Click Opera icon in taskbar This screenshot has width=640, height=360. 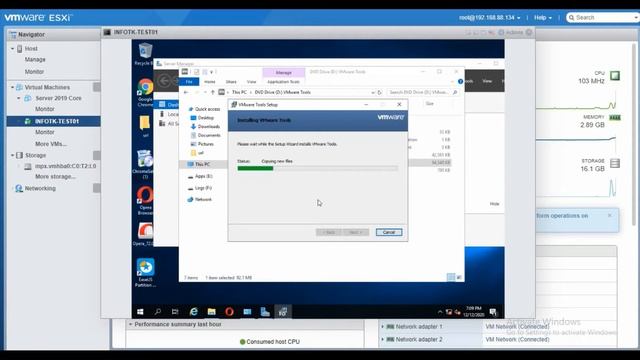click(229, 312)
